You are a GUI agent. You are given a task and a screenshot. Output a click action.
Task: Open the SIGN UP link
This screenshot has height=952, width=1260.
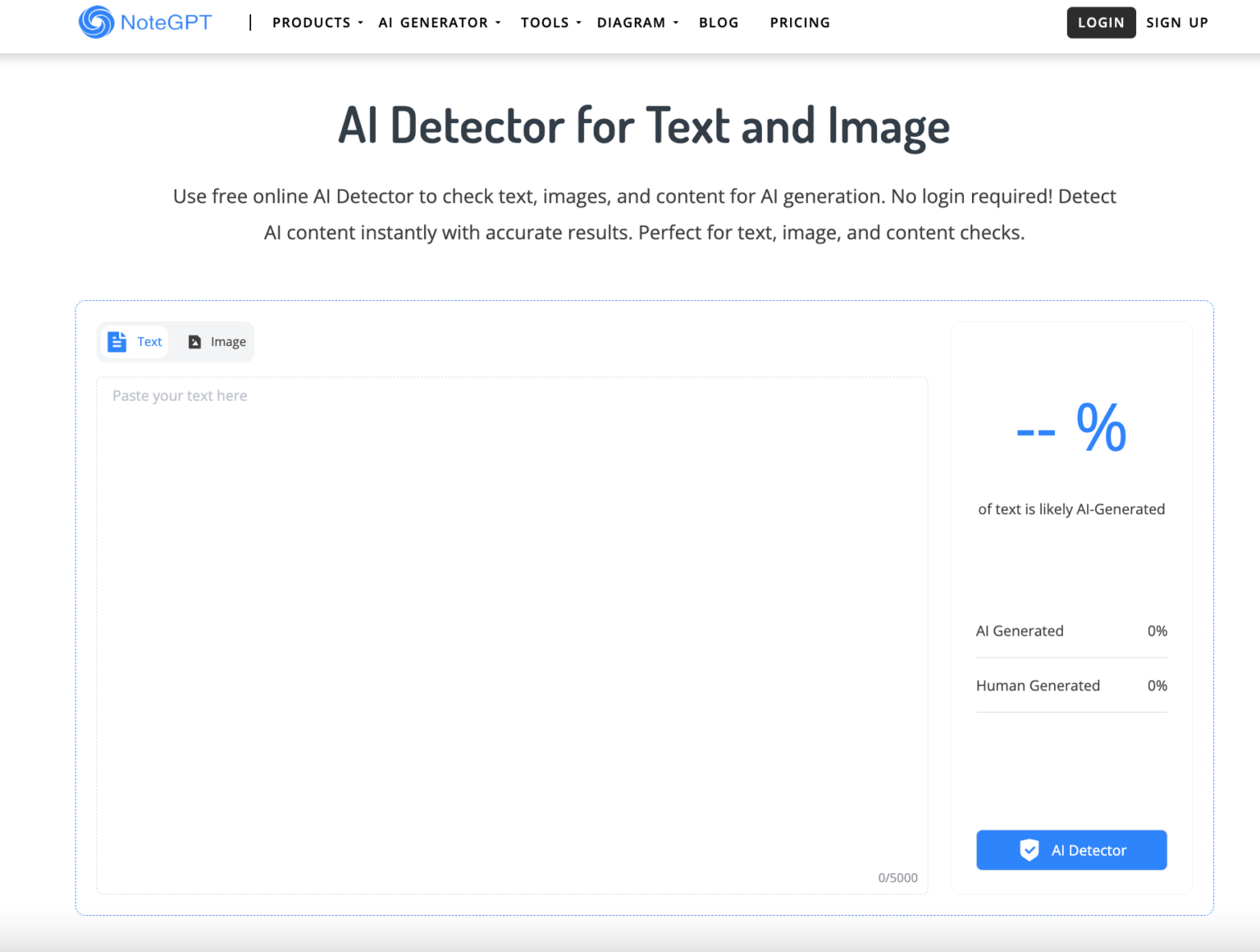click(x=1178, y=22)
